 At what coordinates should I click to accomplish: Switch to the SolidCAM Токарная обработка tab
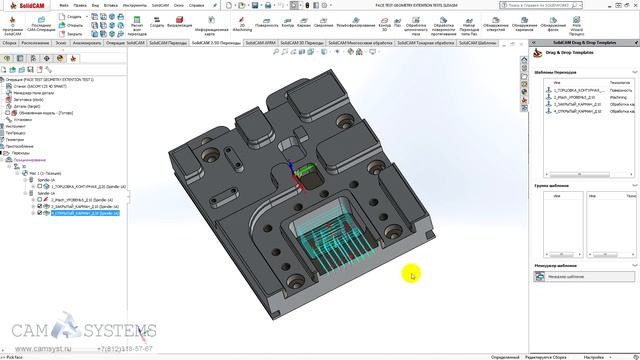click(426, 43)
